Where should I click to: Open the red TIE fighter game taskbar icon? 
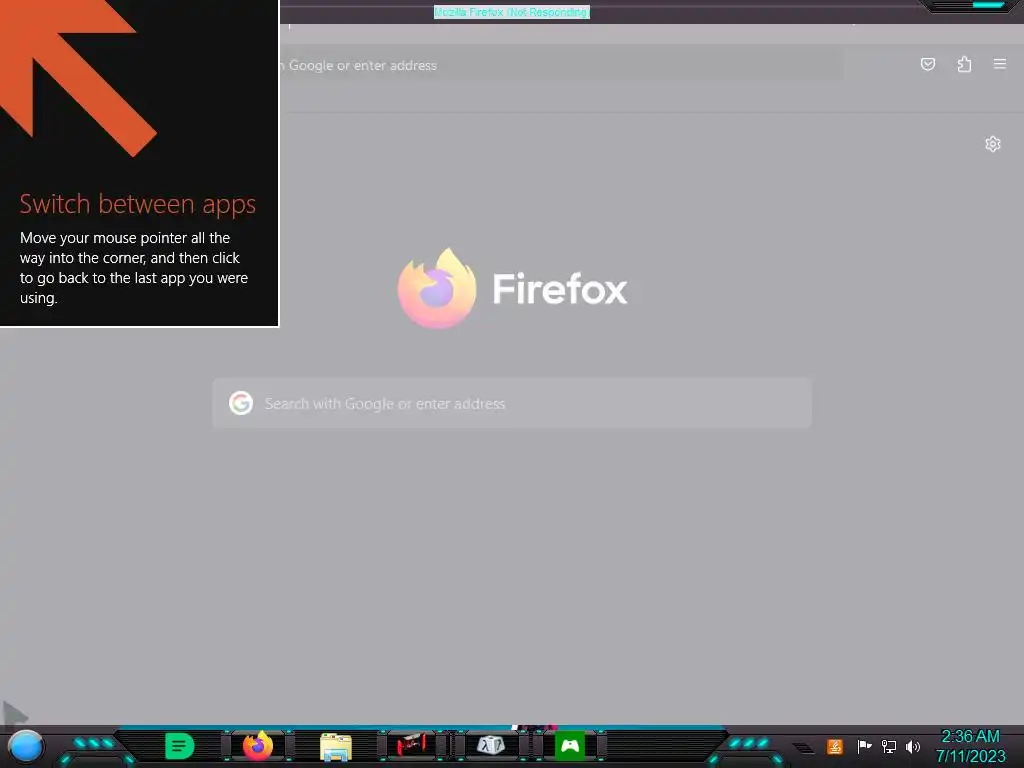coord(413,745)
